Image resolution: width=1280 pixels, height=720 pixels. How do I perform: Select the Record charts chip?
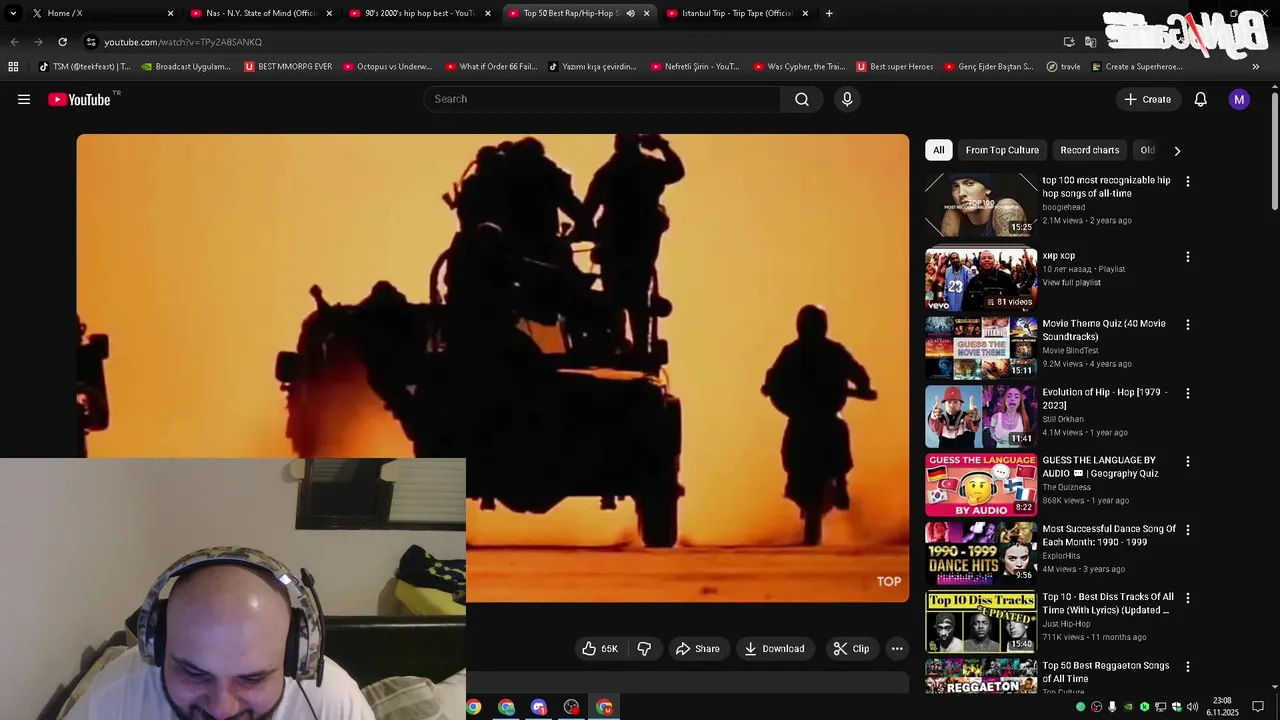click(x=1089, y=150)
